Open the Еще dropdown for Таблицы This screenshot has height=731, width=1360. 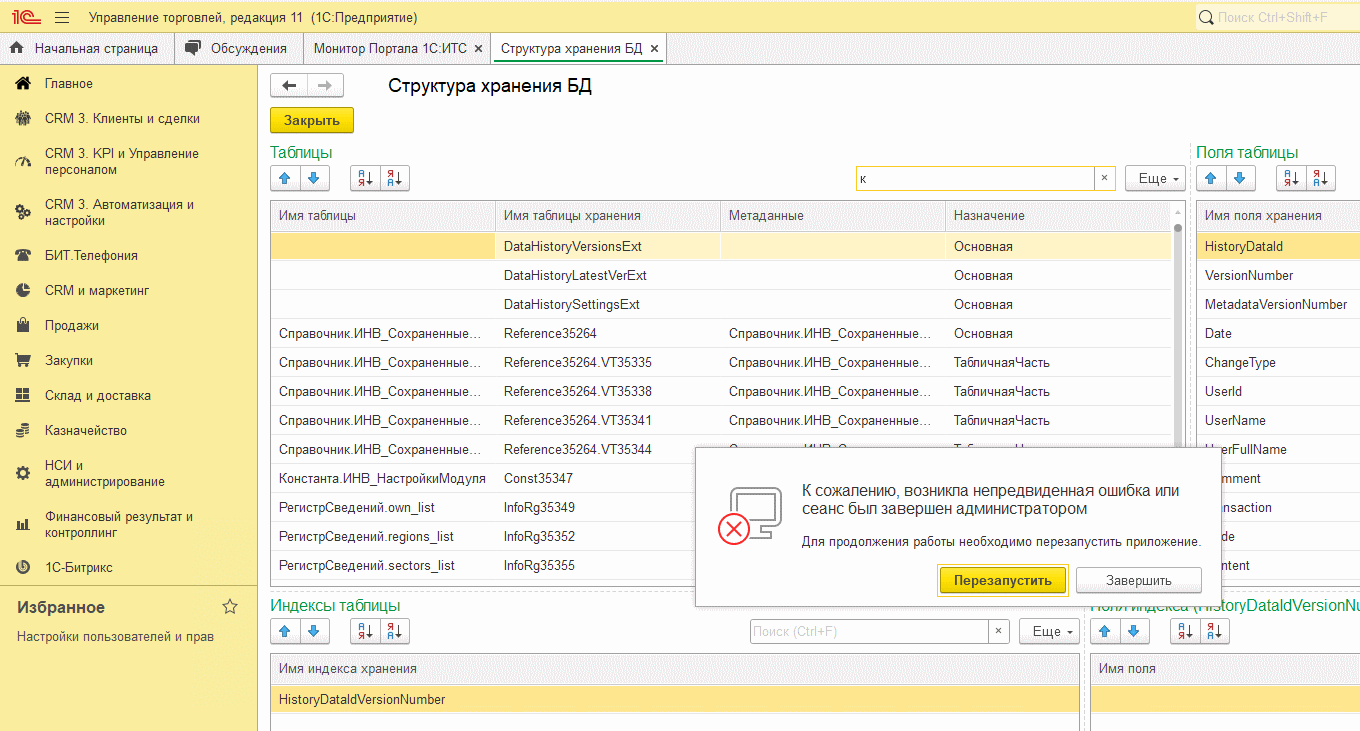point(1155,178)
